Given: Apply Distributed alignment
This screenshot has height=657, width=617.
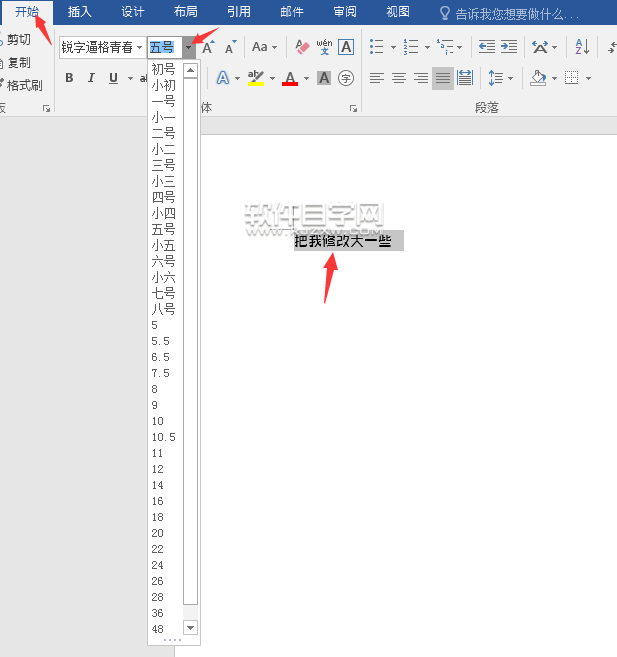Looking at the screenshot, I should pyautogui.click(x=465, y=78).
